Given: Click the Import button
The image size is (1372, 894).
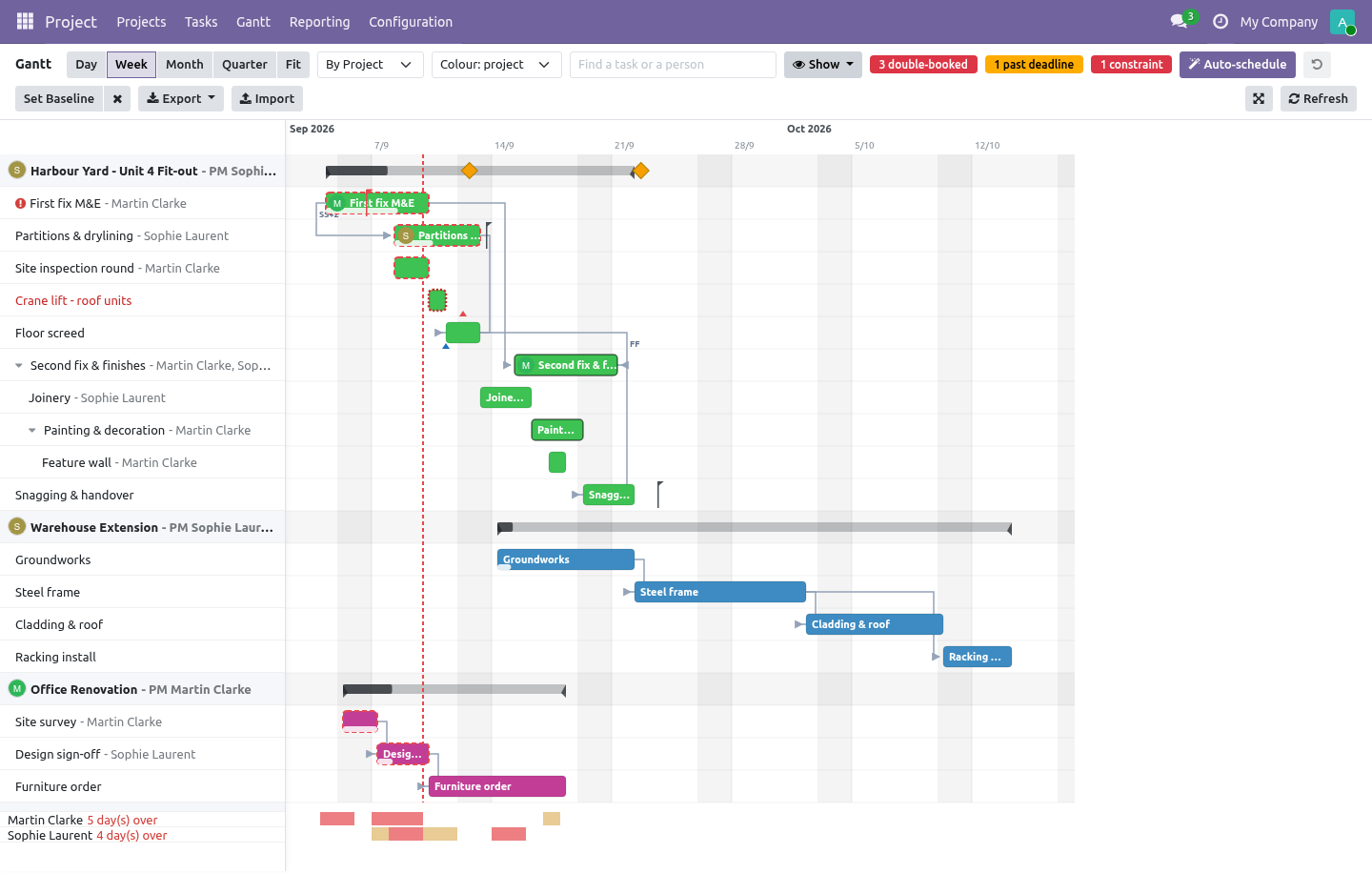Looking at the screenshot, I should [x=267, y=99].
